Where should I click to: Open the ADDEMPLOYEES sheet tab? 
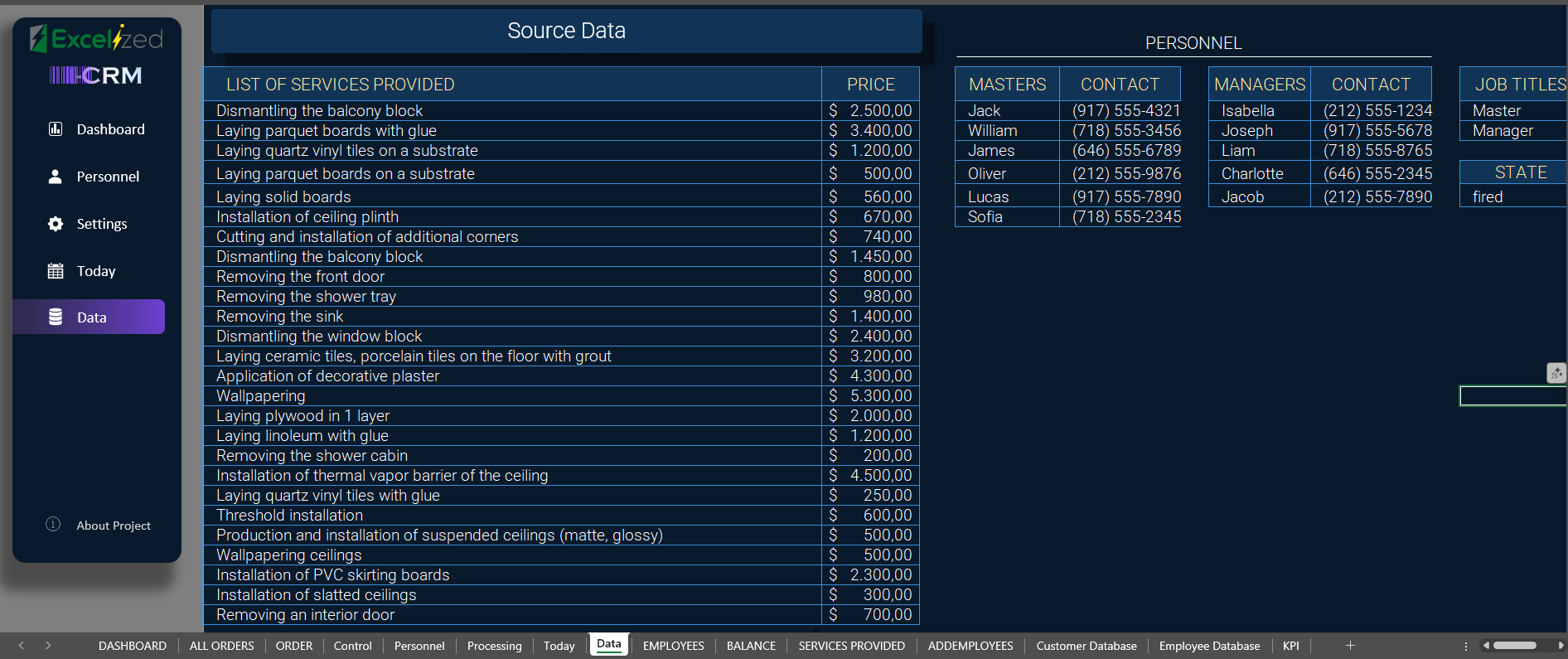coord(970,646)
